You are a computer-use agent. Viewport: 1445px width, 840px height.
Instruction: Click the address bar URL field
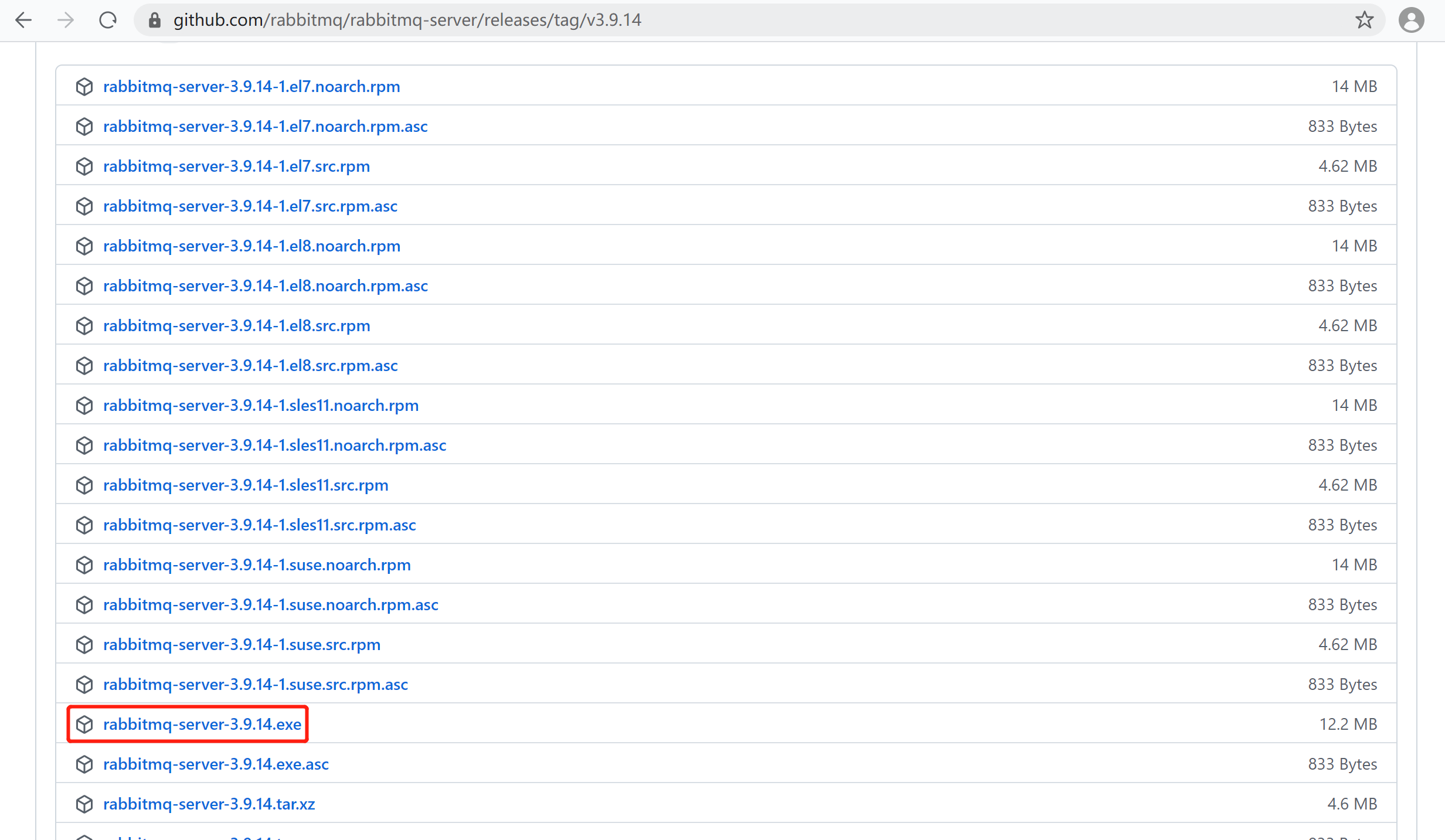(x=759, y=21)
